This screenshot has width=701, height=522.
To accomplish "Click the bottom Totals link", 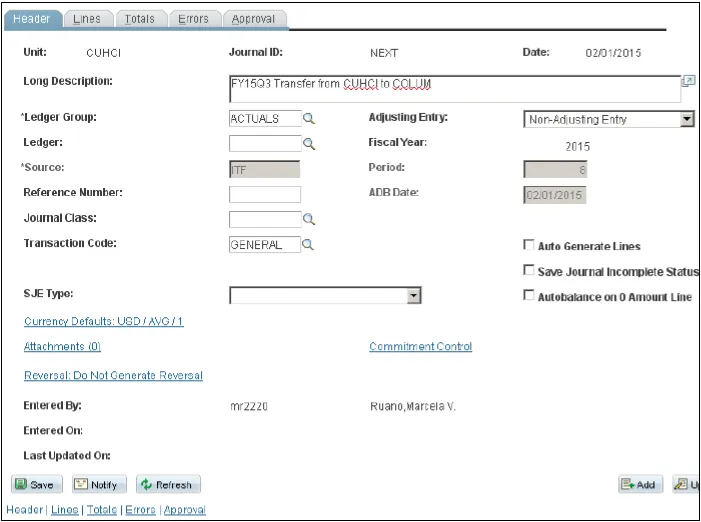I will [102, 509].
